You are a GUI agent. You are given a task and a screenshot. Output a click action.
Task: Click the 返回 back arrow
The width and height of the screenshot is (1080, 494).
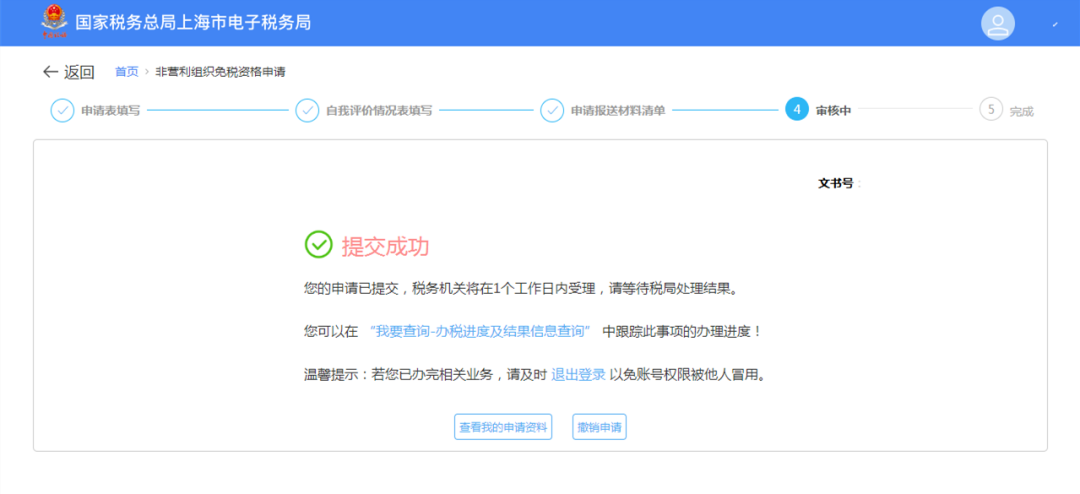(51, 72)
